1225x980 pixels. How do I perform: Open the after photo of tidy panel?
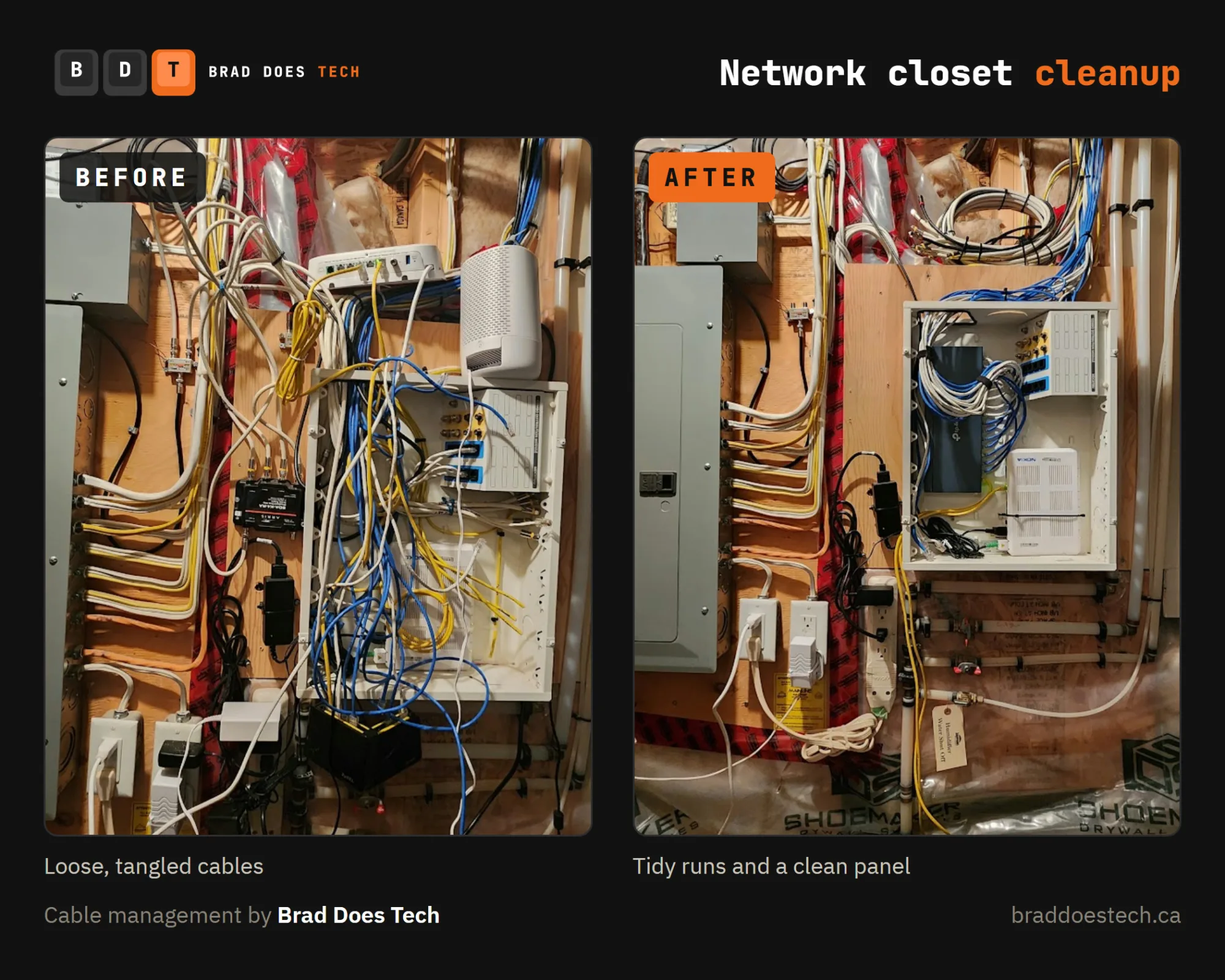907,486
